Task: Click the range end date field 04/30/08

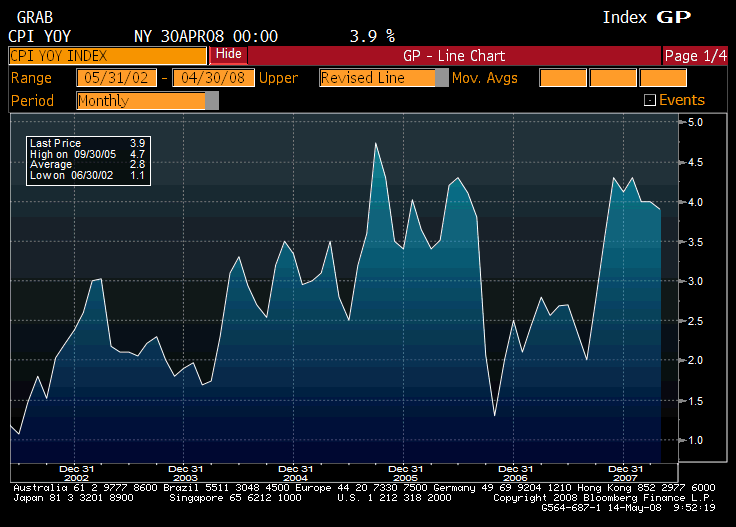Action: tap(213, 78)
